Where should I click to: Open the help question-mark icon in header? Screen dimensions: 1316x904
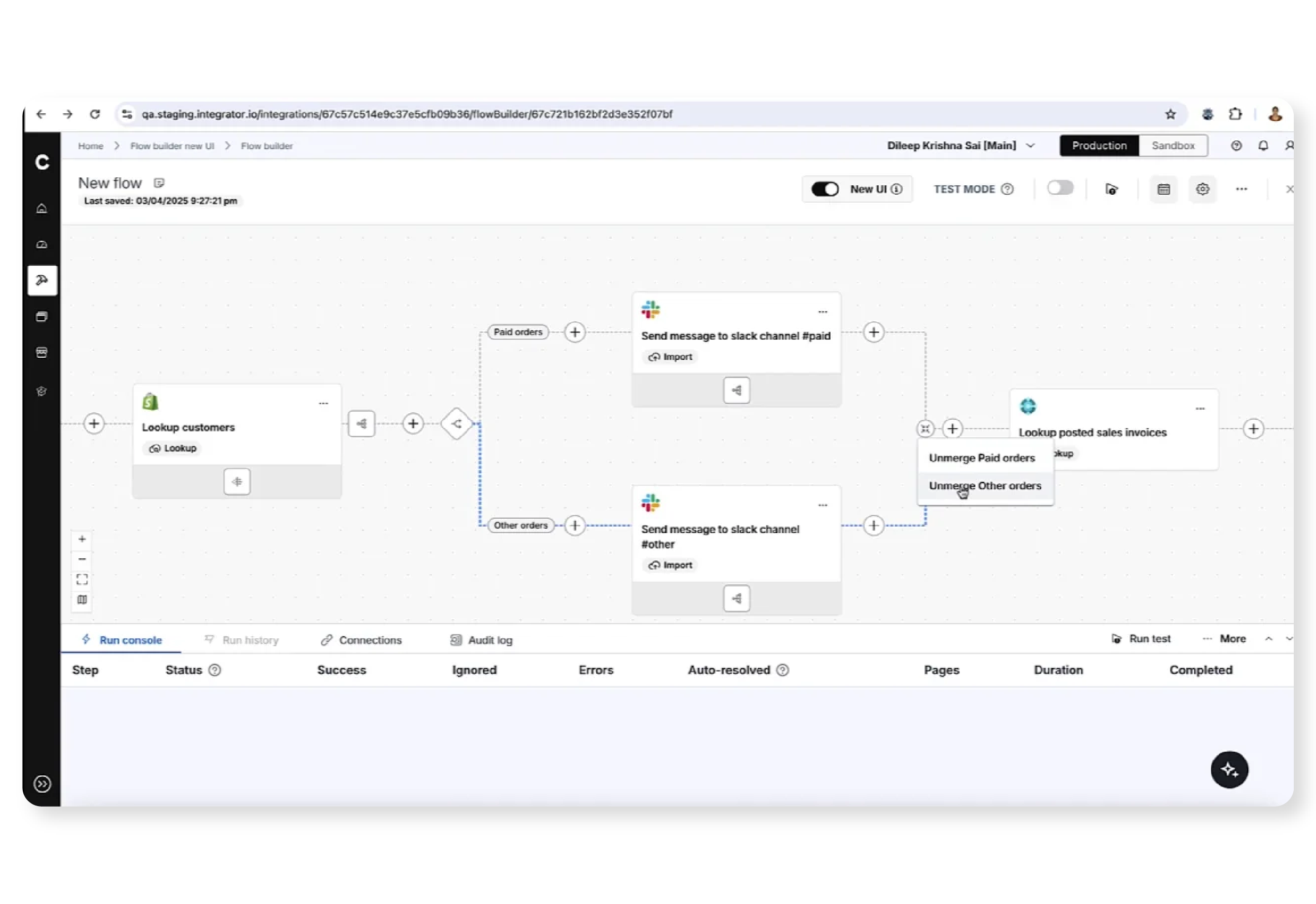click(x=1236, y=146)
